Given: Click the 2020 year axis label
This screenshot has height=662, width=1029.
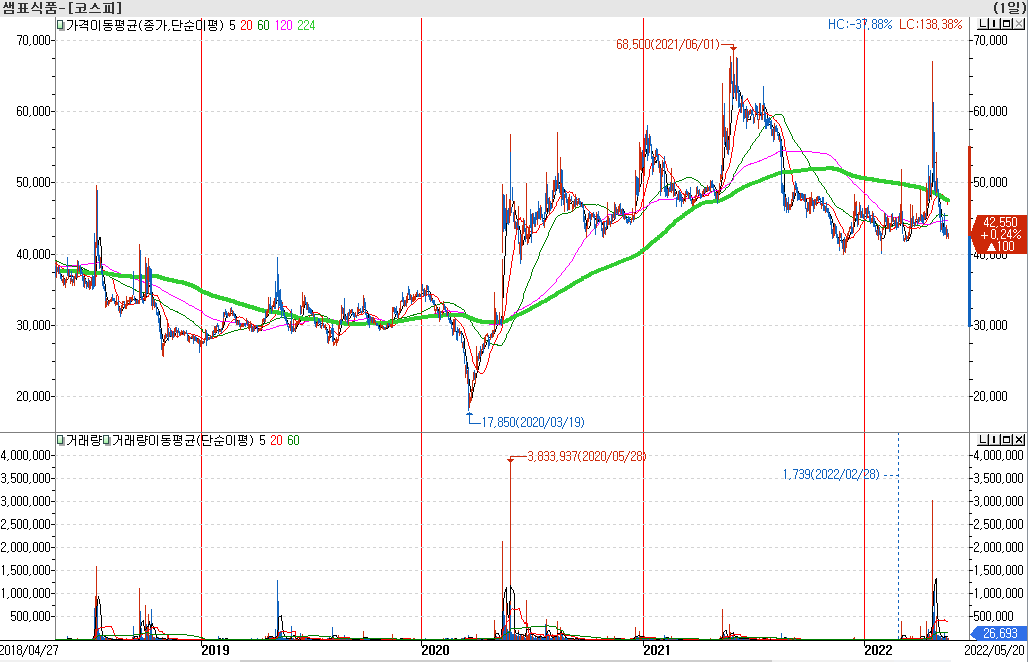Looking at the screenshot, I should tap(435, 650).
